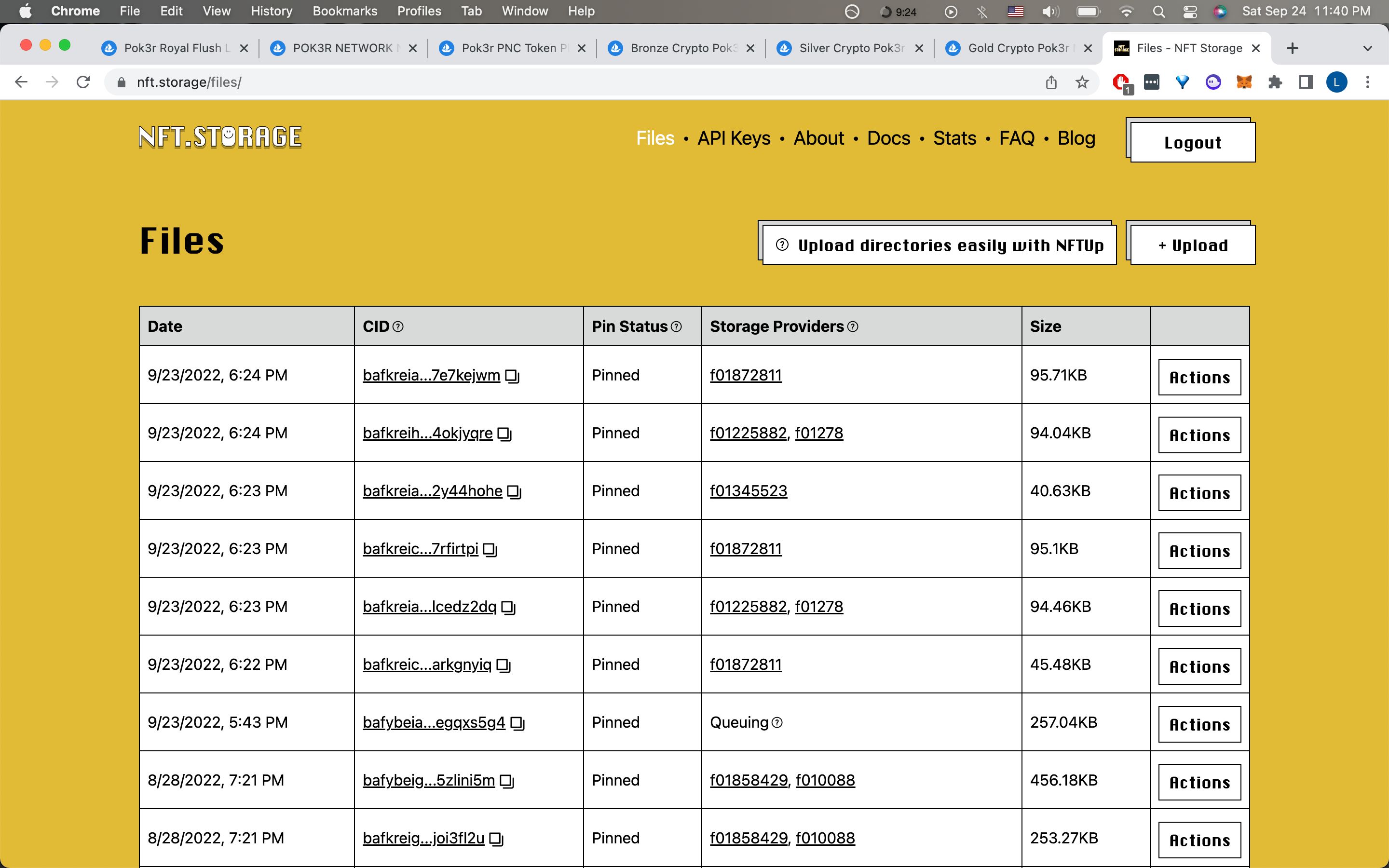Click the browser Back arrow
The height and width of the screenshot is (868, 1389).
point(21,82)
